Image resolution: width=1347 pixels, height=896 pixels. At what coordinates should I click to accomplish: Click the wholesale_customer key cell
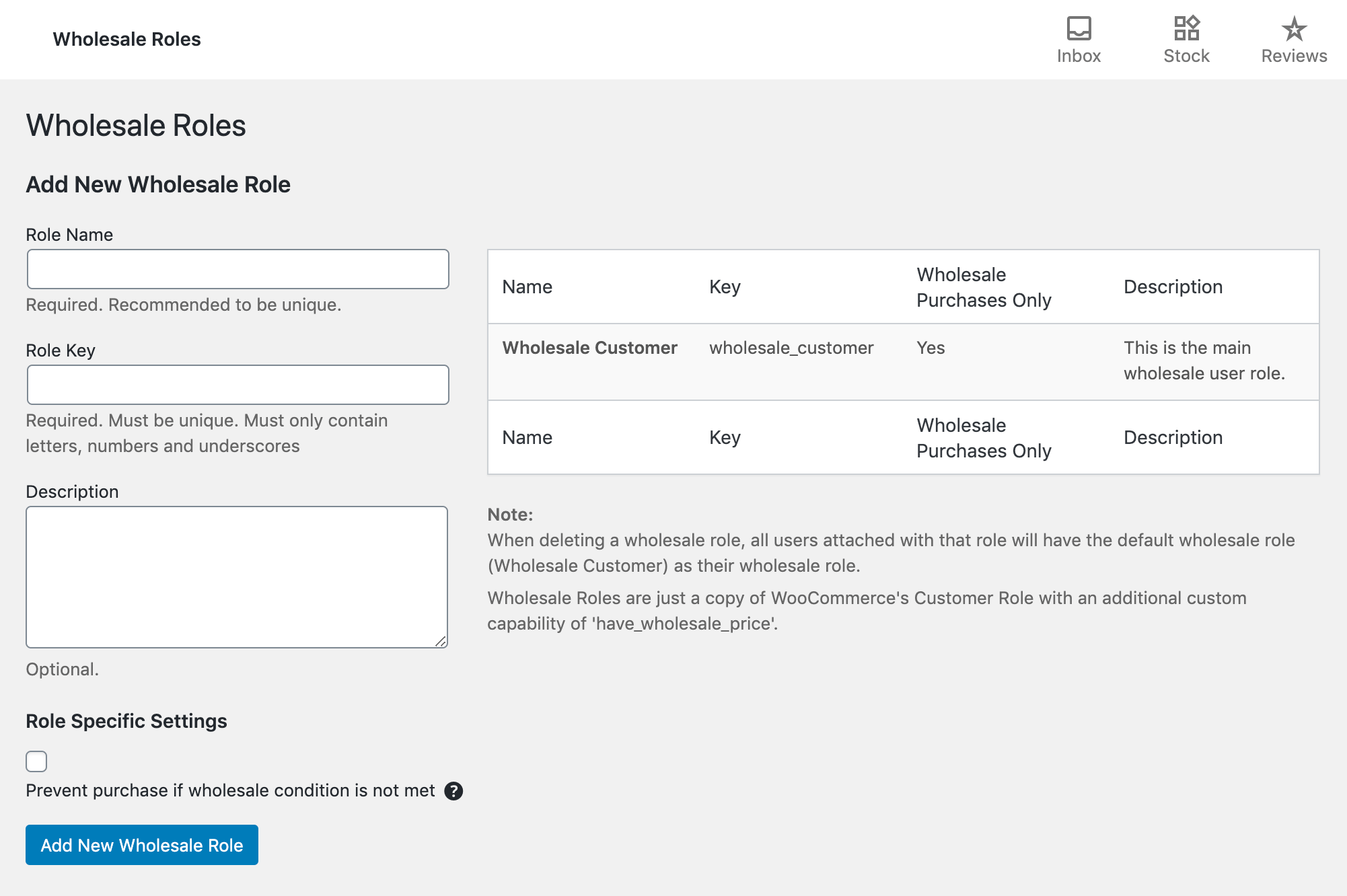[791, 348]
